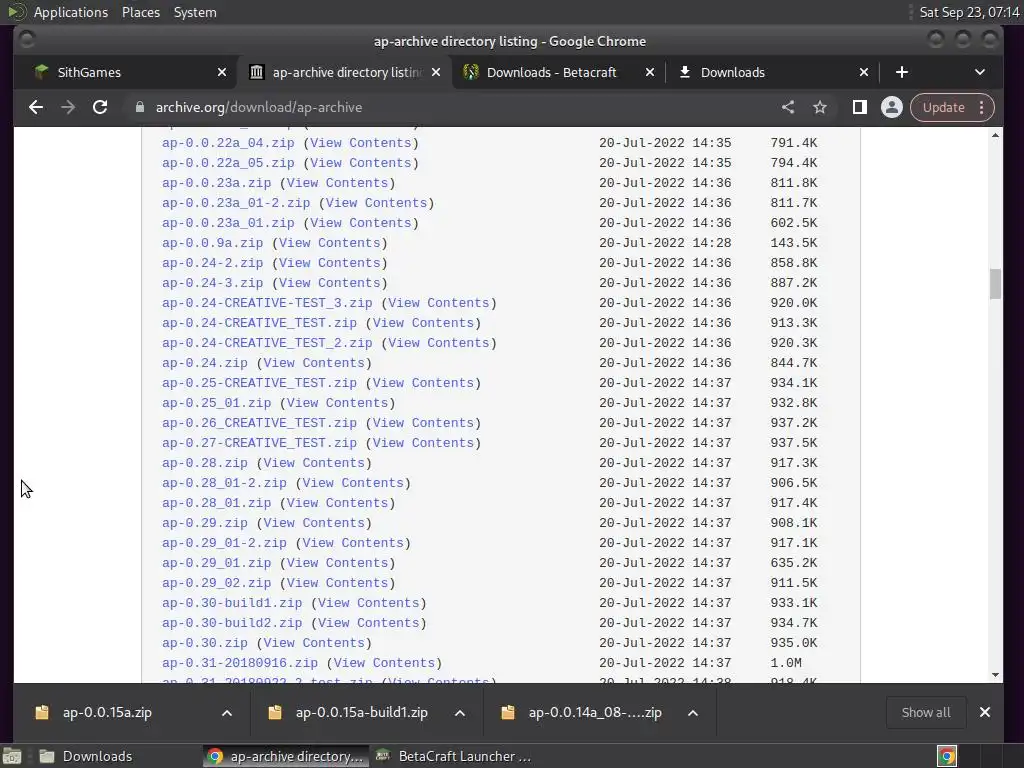Go back to the previous page
Image resolution: width=1024 pixels, height=768 pixels.
pos(36,107)
